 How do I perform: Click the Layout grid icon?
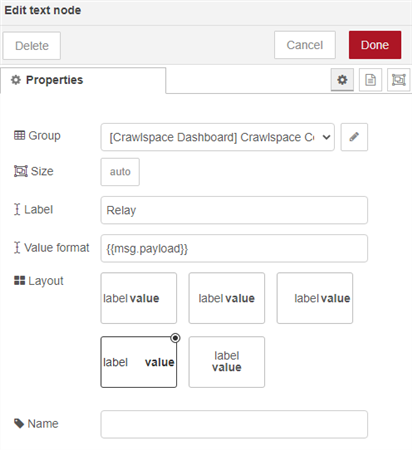[19, 281]
